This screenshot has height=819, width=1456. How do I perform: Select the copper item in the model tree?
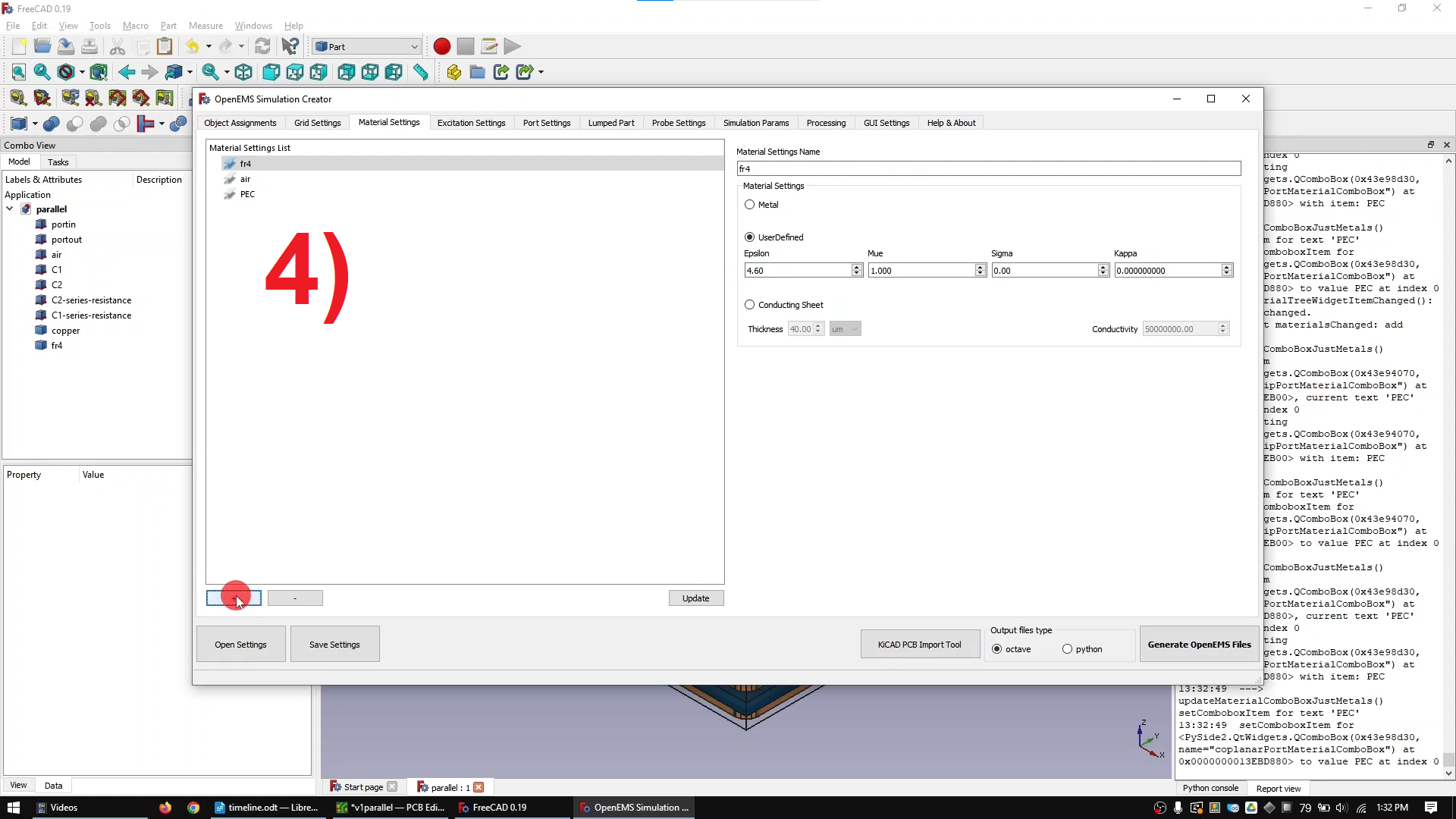coord(66,330)
